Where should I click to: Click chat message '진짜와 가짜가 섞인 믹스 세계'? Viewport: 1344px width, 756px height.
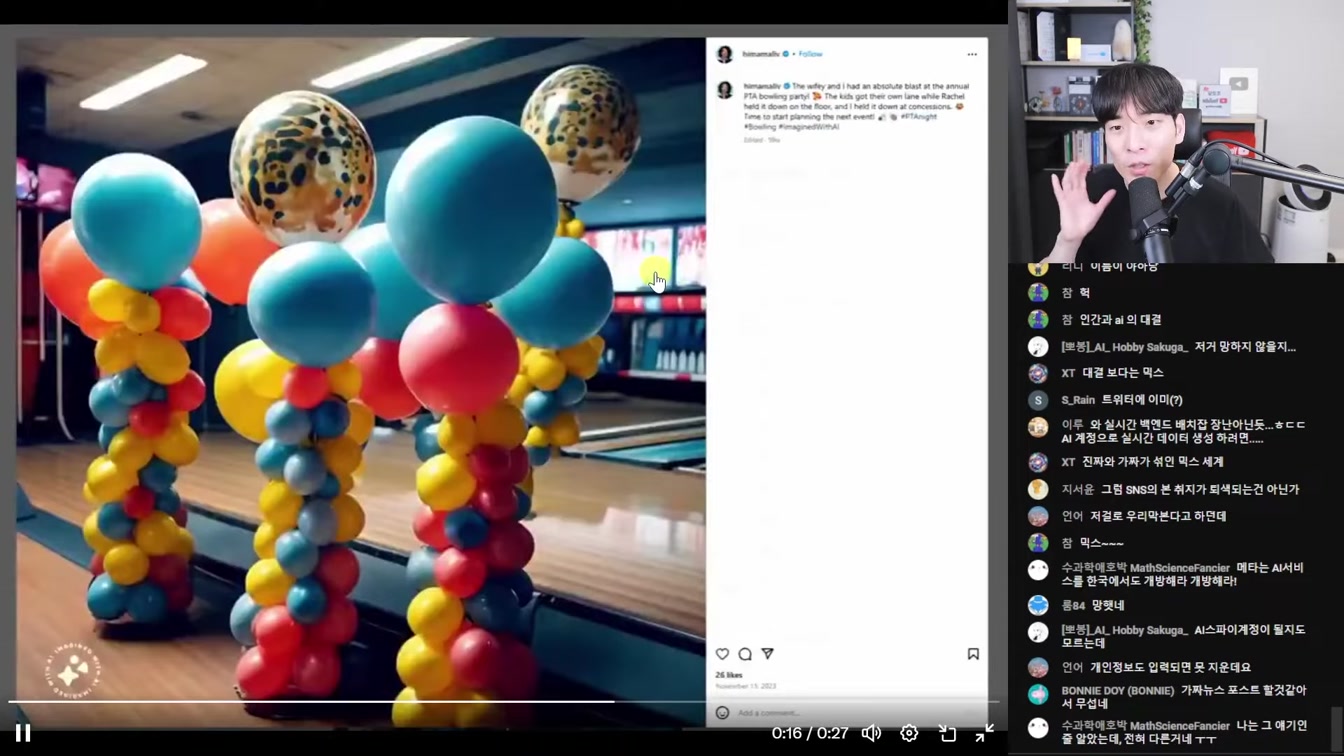tap(1153, 462)
